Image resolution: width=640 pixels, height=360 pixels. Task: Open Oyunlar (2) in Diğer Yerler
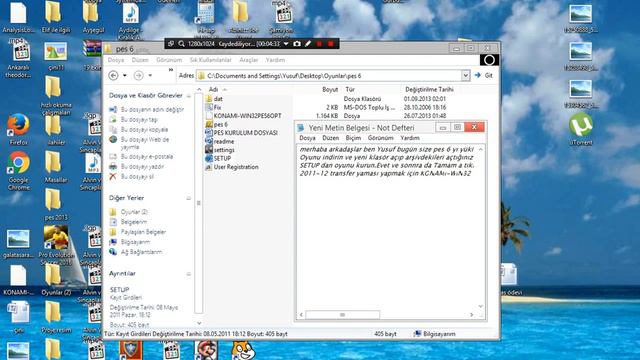[x=134, y=212]
